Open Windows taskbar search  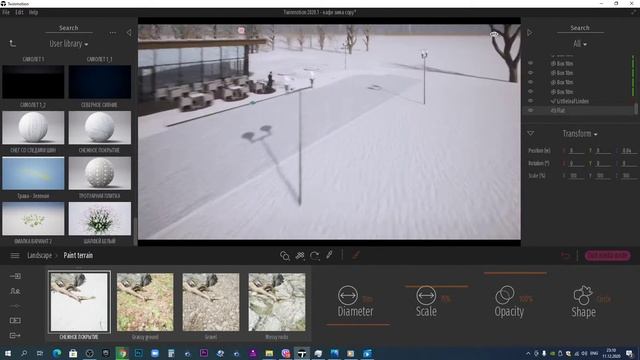tap(24, 353)
